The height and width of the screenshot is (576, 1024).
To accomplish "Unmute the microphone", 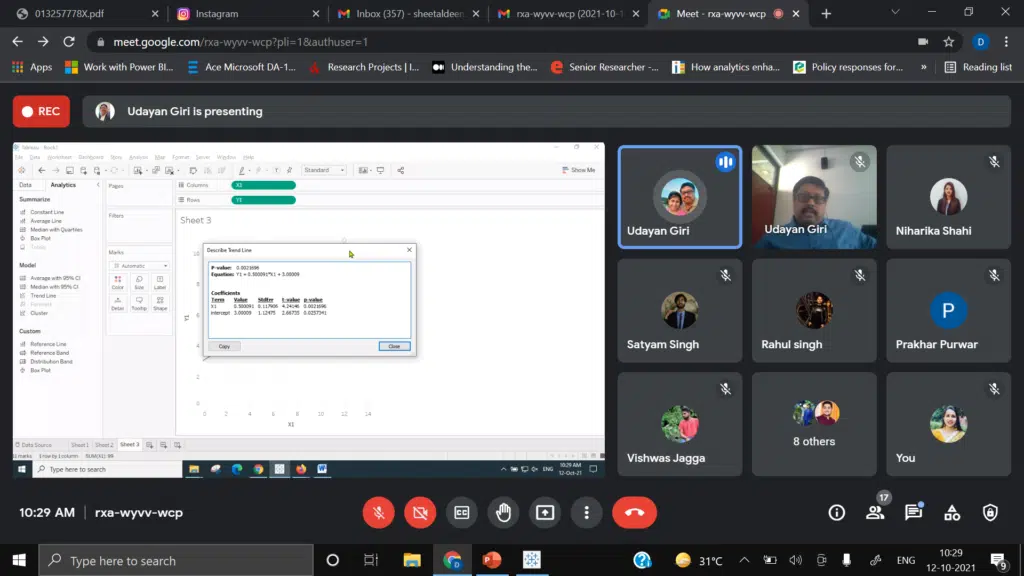I will coord(379,513).
